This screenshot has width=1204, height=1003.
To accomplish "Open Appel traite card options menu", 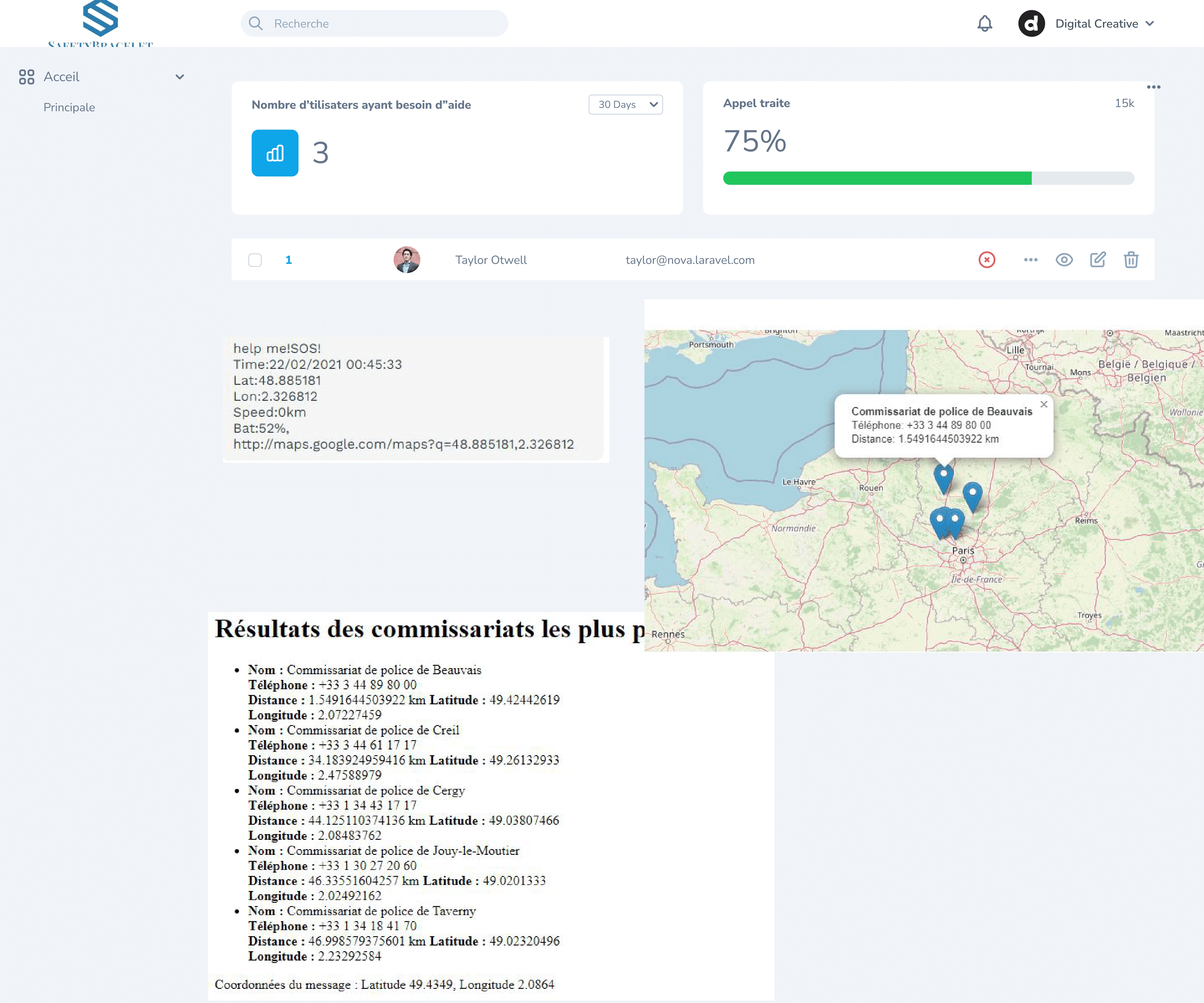I will [1153, 87].
